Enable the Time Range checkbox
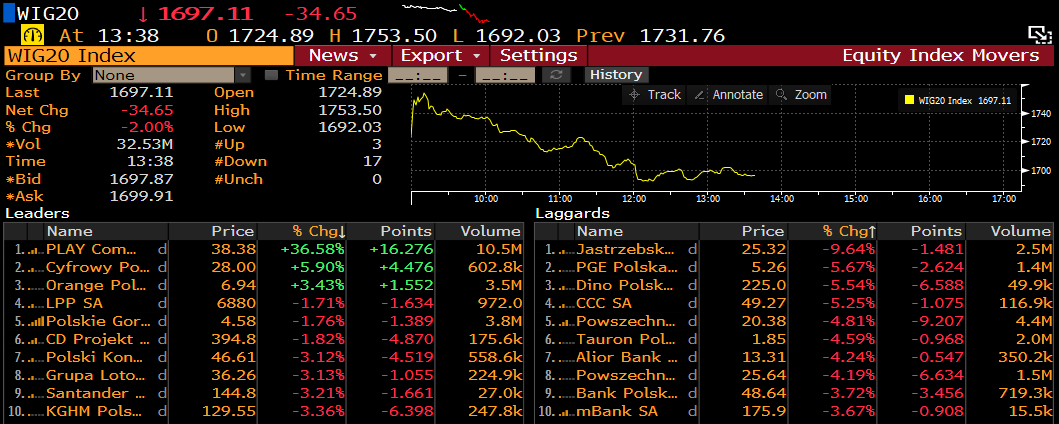The width and height of the screenshot is (1059, 424). coord(271,75)
